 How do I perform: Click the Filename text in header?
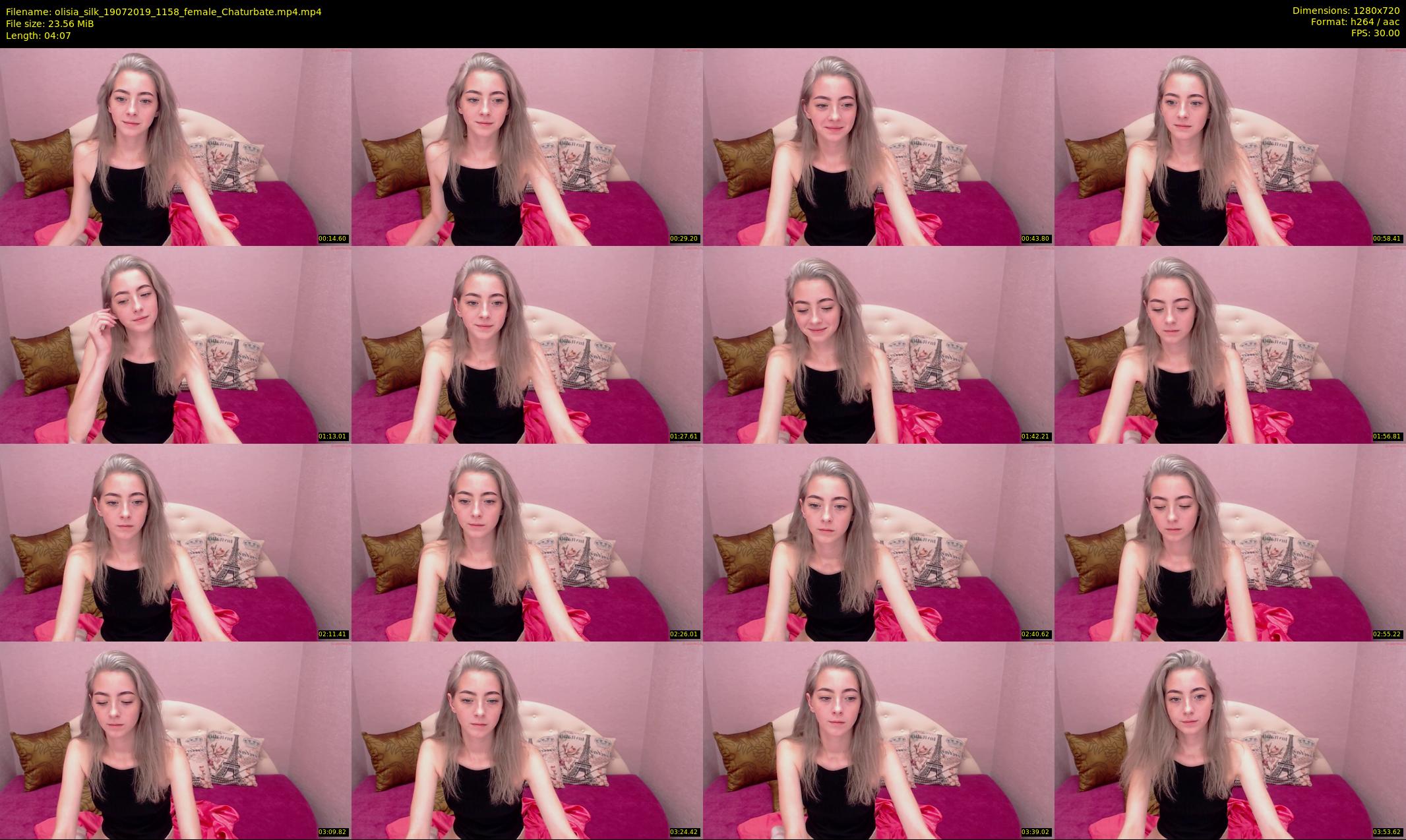coord(164,12)
